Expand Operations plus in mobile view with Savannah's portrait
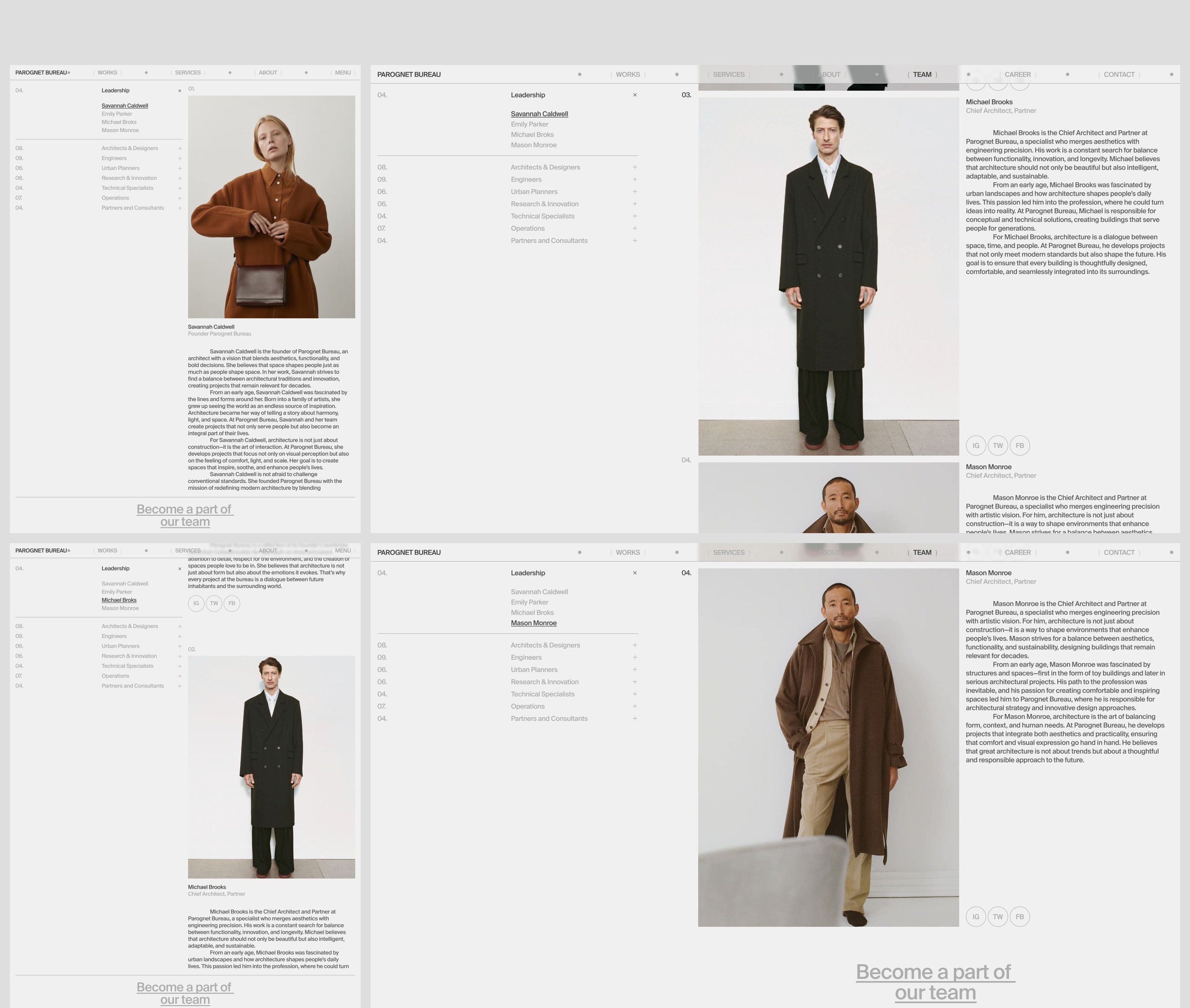Viewport: 1190px width, 1008px height. pos(180,198)
